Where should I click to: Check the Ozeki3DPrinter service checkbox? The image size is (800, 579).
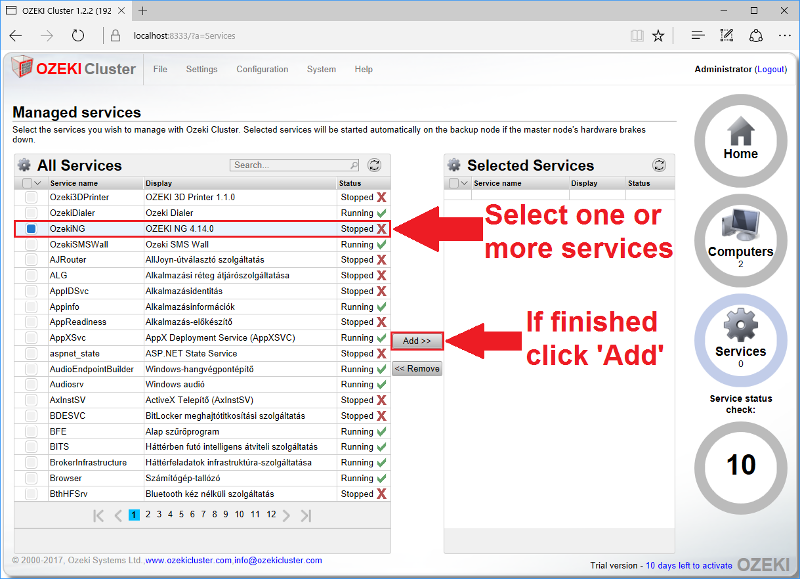point(31,197)
